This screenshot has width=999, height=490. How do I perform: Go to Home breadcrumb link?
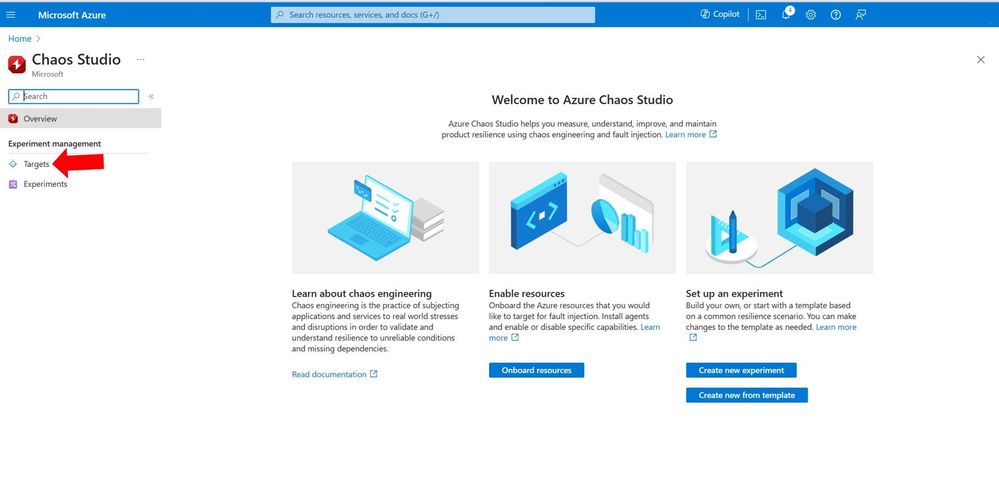20,39
